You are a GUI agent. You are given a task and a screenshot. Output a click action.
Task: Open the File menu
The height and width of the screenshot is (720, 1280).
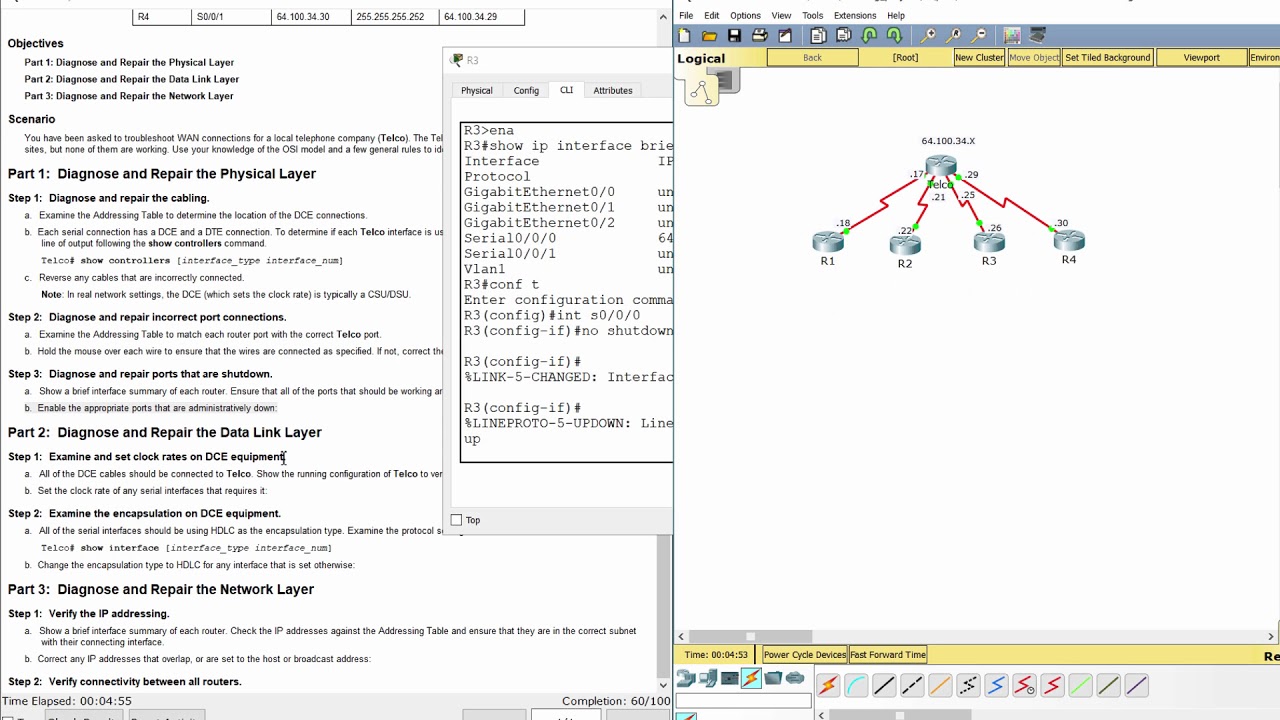pos(686,15)
